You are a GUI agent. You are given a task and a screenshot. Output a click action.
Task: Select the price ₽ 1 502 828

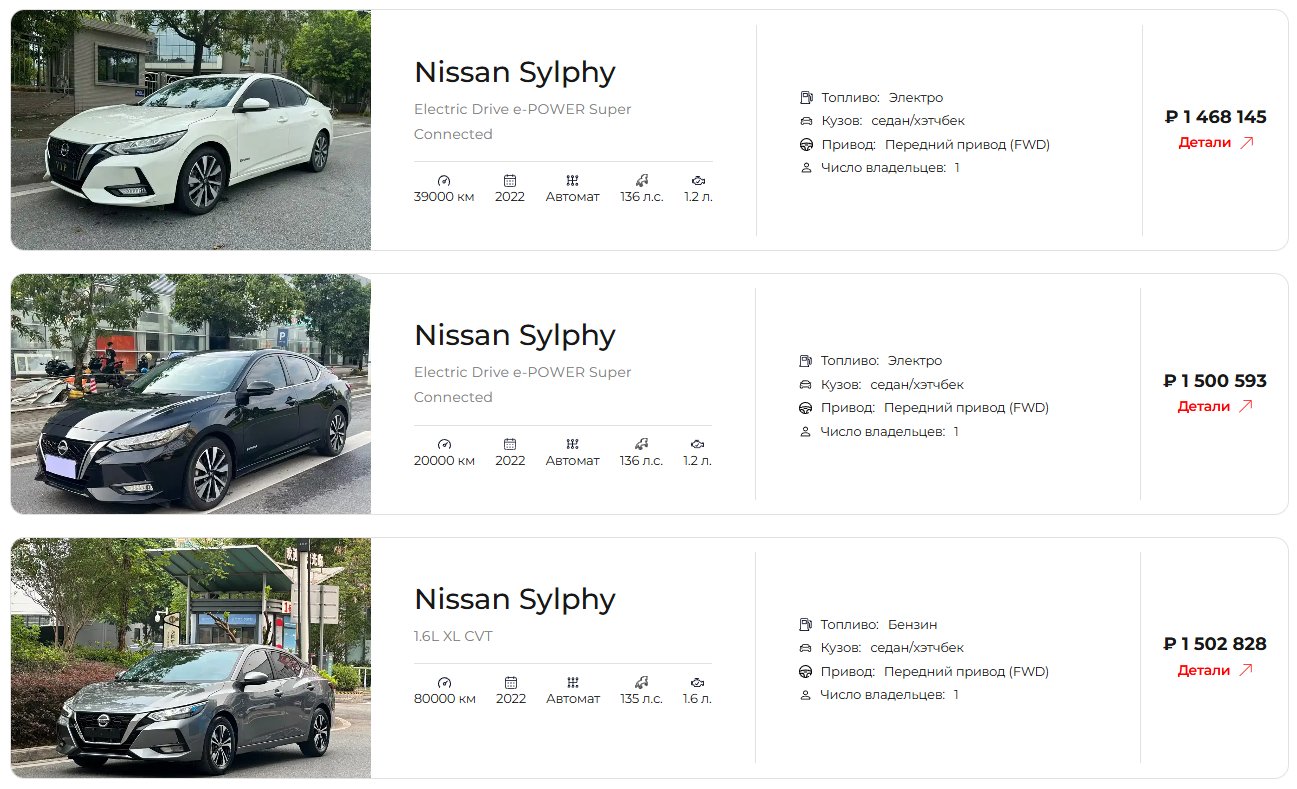coord(1215,644)
